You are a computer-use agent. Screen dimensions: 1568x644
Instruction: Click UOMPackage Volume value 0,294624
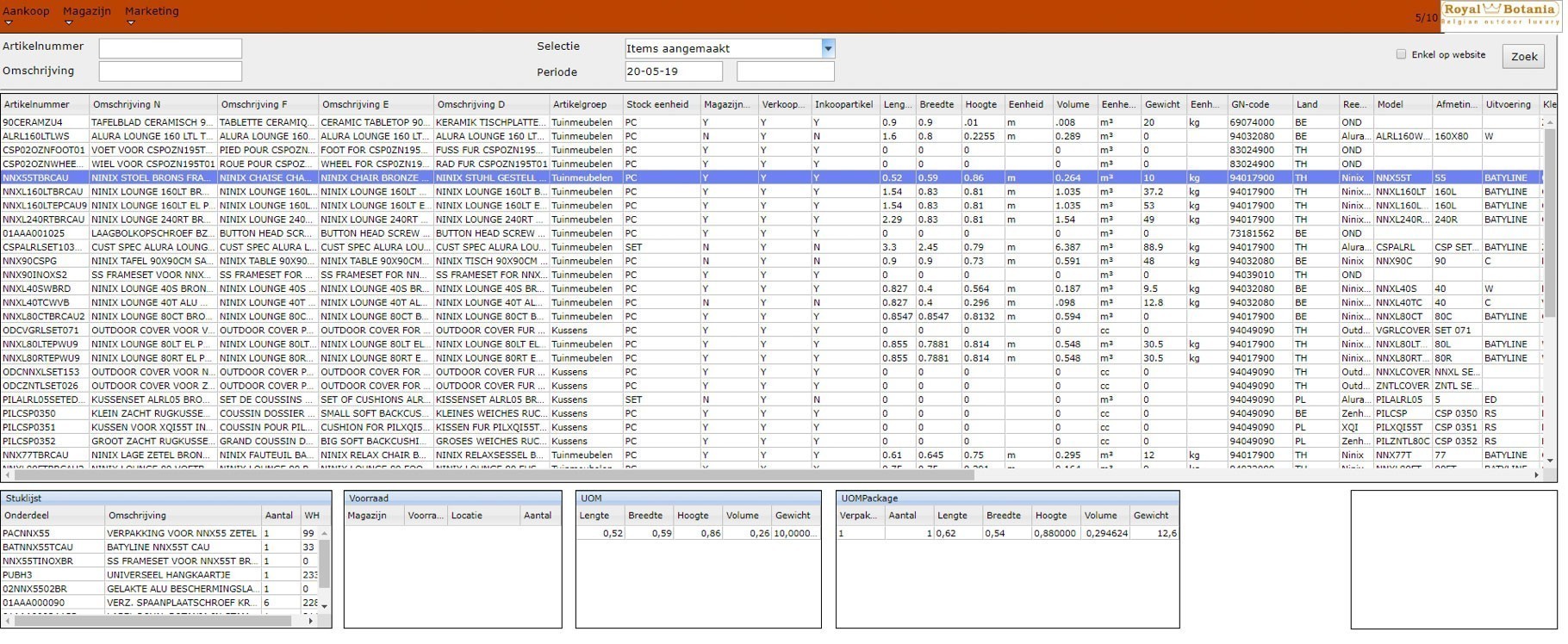click(x=1104, y=533)
